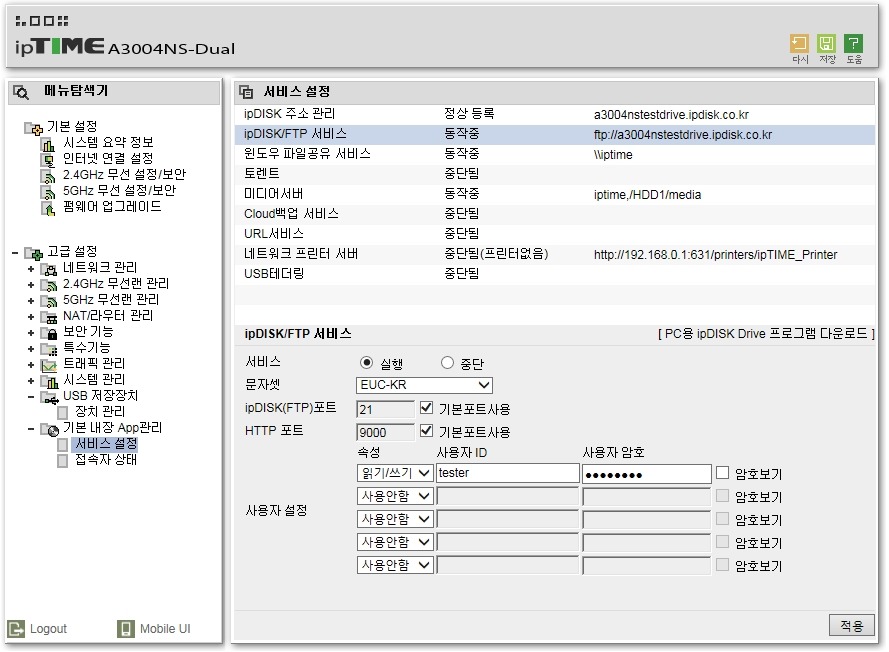Click the 보안 기능 lock icon
The height and width of the screenshot is (652, 889).
(49, 333)
